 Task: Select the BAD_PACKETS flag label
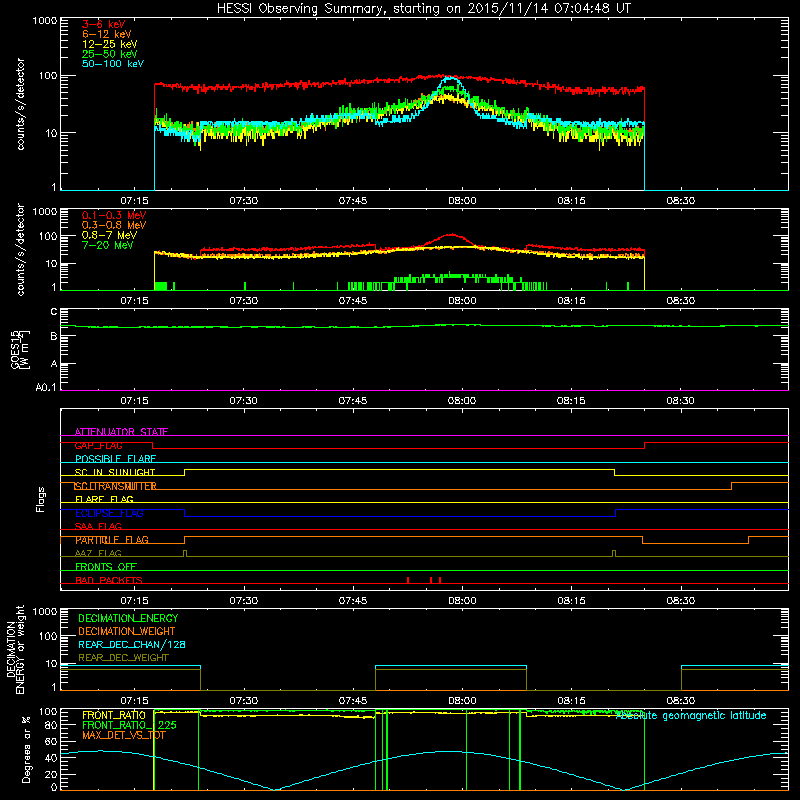[109, 580]
